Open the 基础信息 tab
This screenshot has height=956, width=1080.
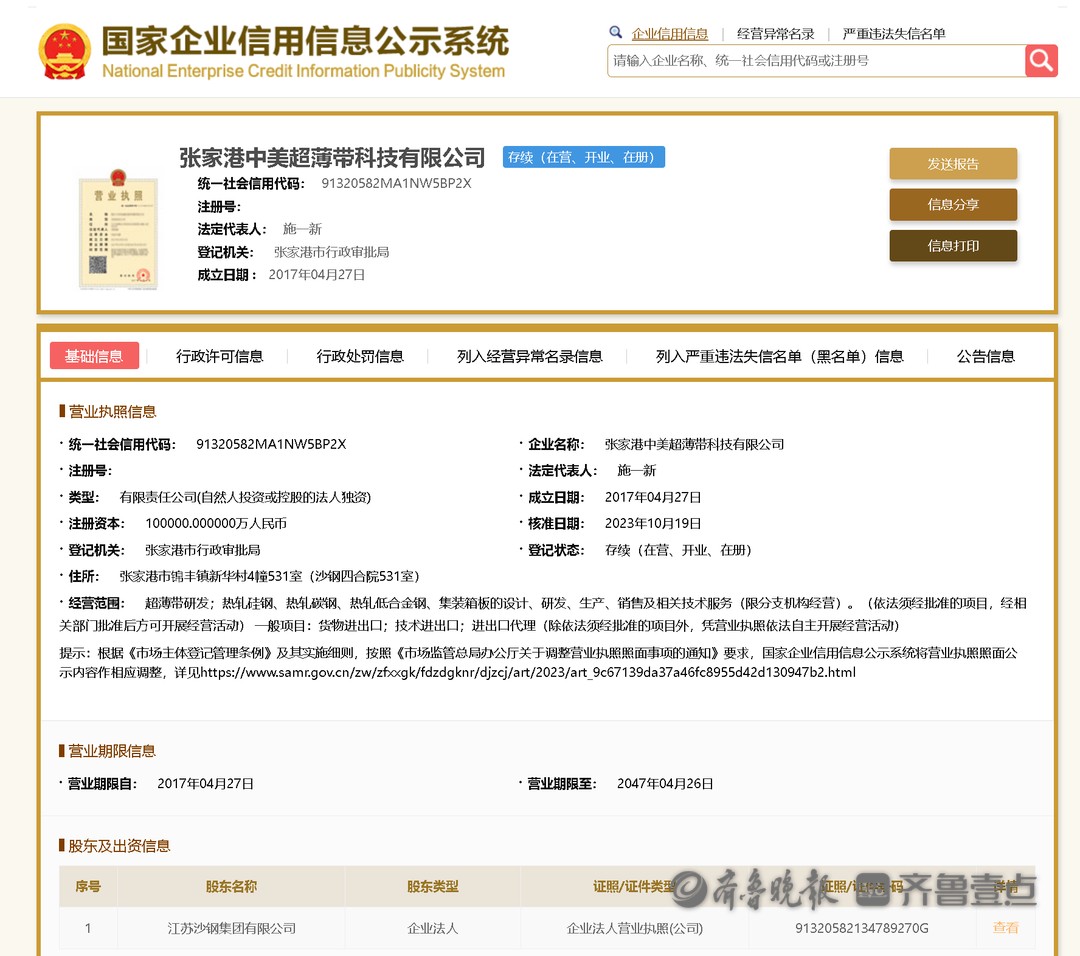94,356
